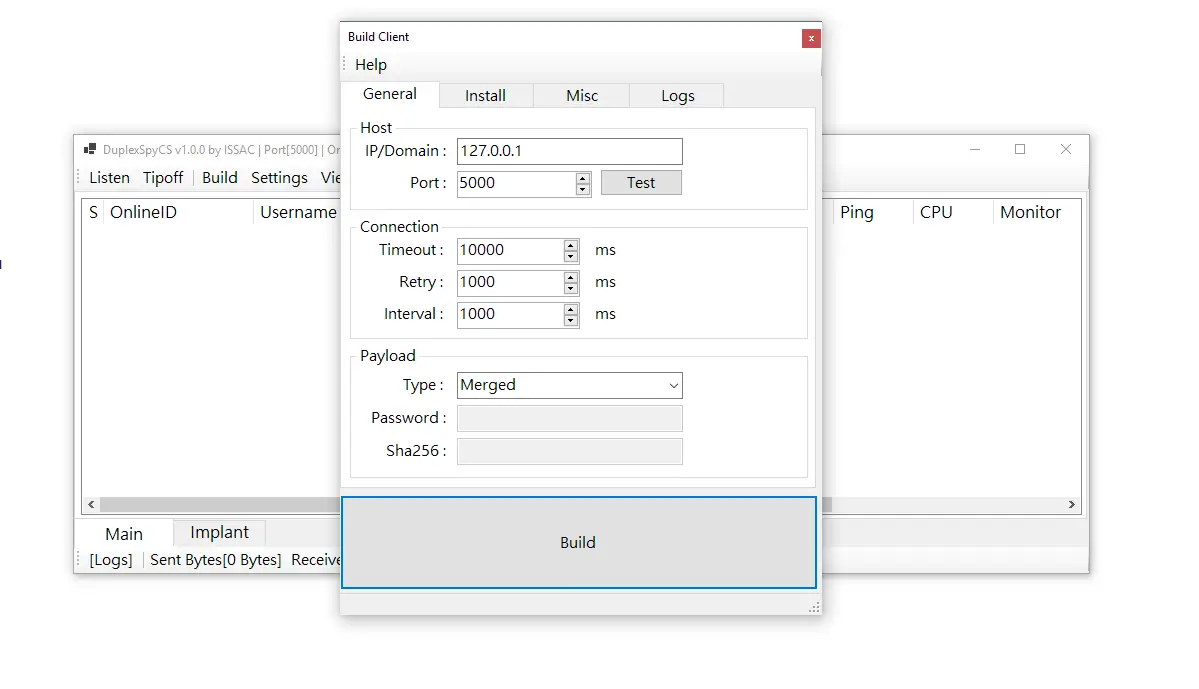Click the [Logs] entry in the status bar
1199x689 pixels.
pyautogui.click(x=109, y=559)
